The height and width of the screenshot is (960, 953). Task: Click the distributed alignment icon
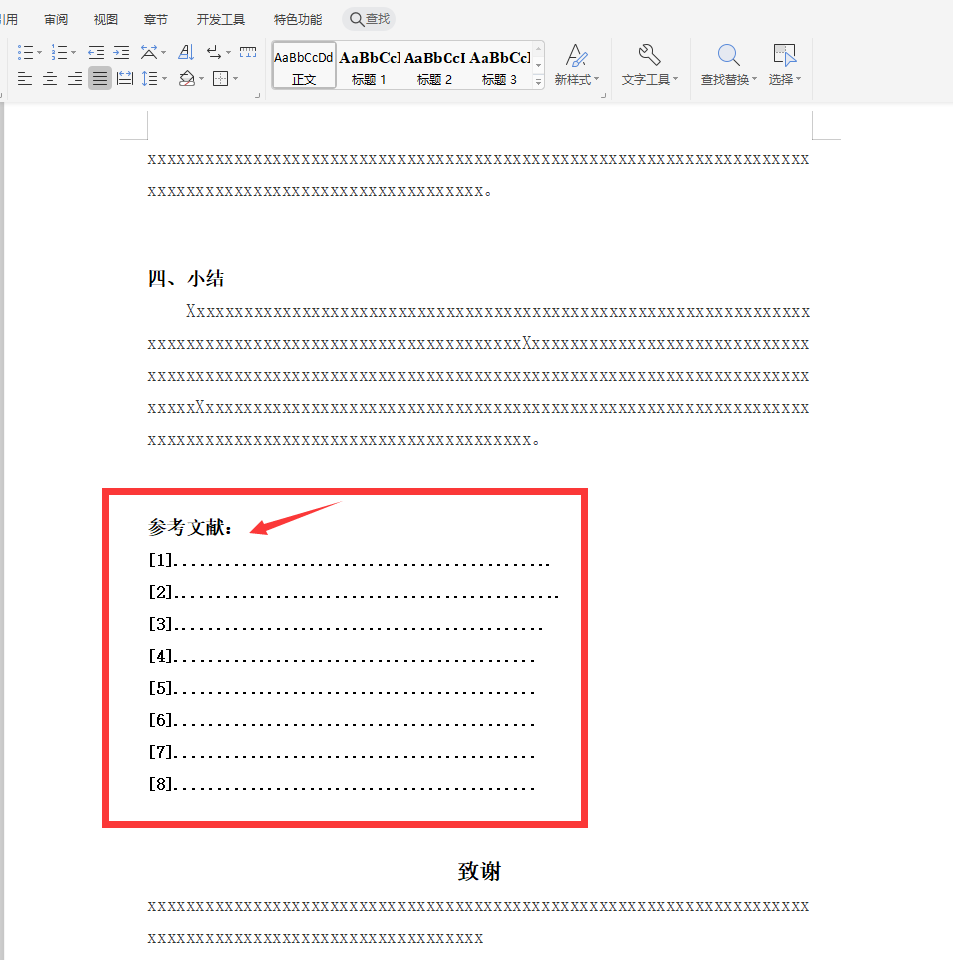tap(125, 79)
